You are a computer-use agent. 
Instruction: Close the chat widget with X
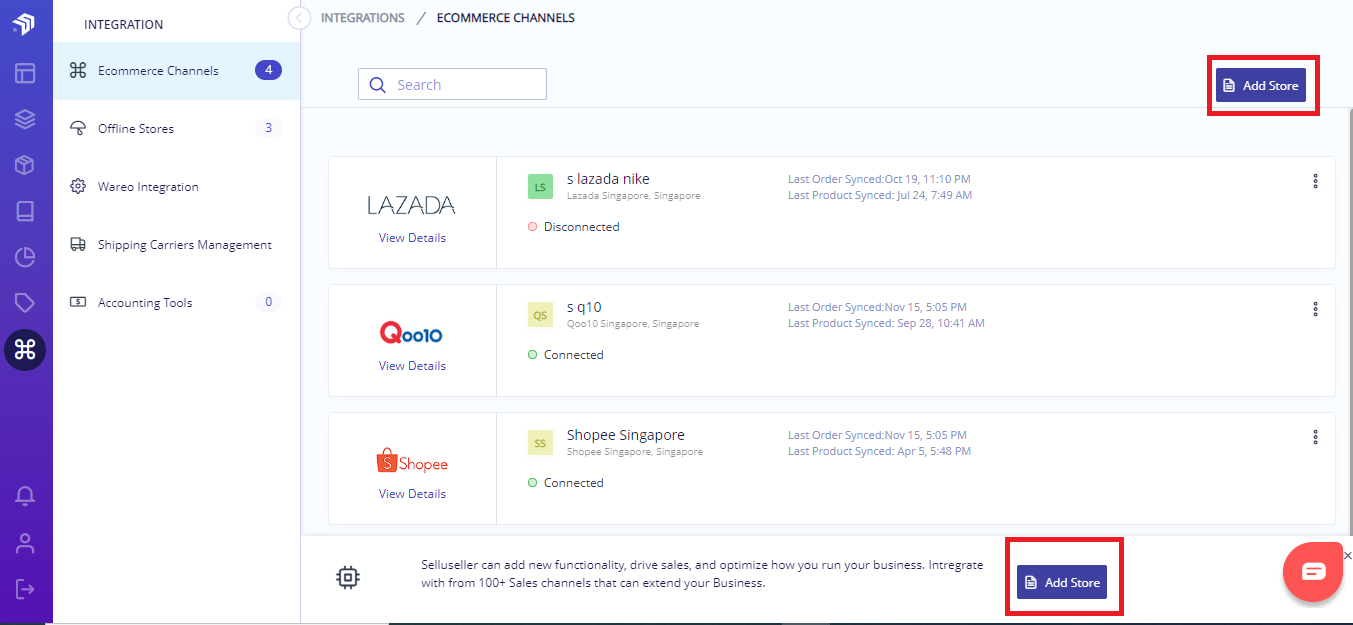(x=1347, y=555)
